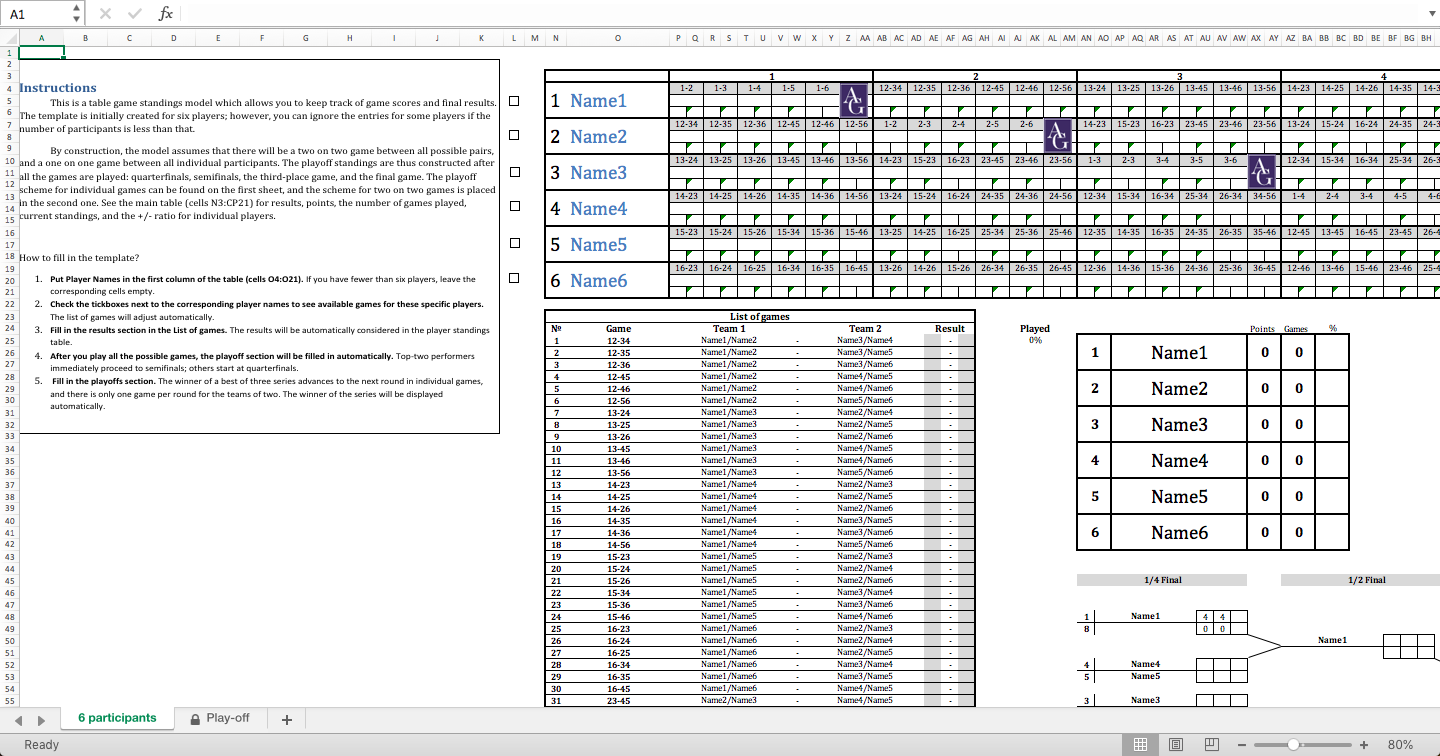Click the cancel entry X icon
This screenshot has width=1440, height=756.
(107, 13)
